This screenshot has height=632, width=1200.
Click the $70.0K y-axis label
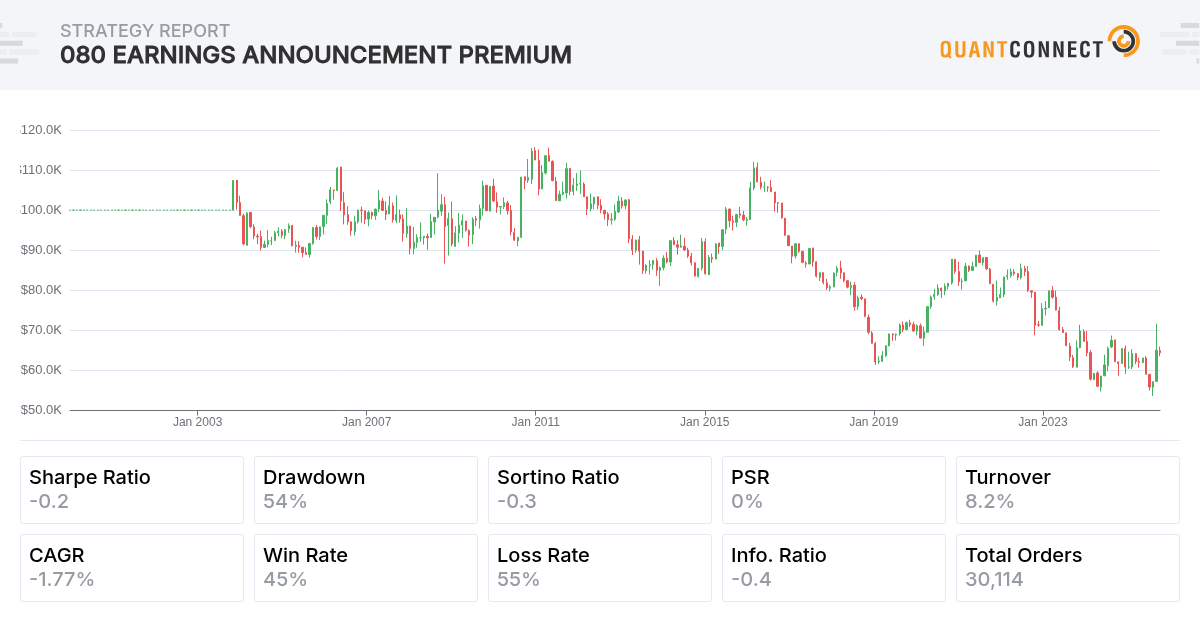pos(41,330)
